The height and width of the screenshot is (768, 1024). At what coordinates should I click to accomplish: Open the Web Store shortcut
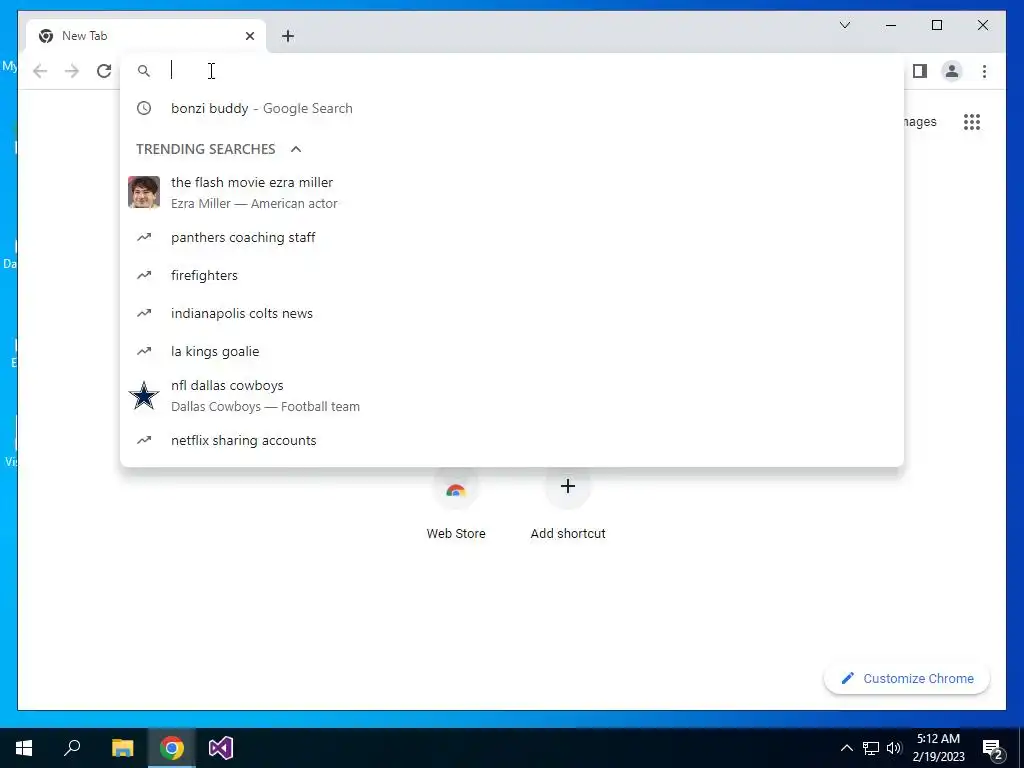(x=456, y=504)
